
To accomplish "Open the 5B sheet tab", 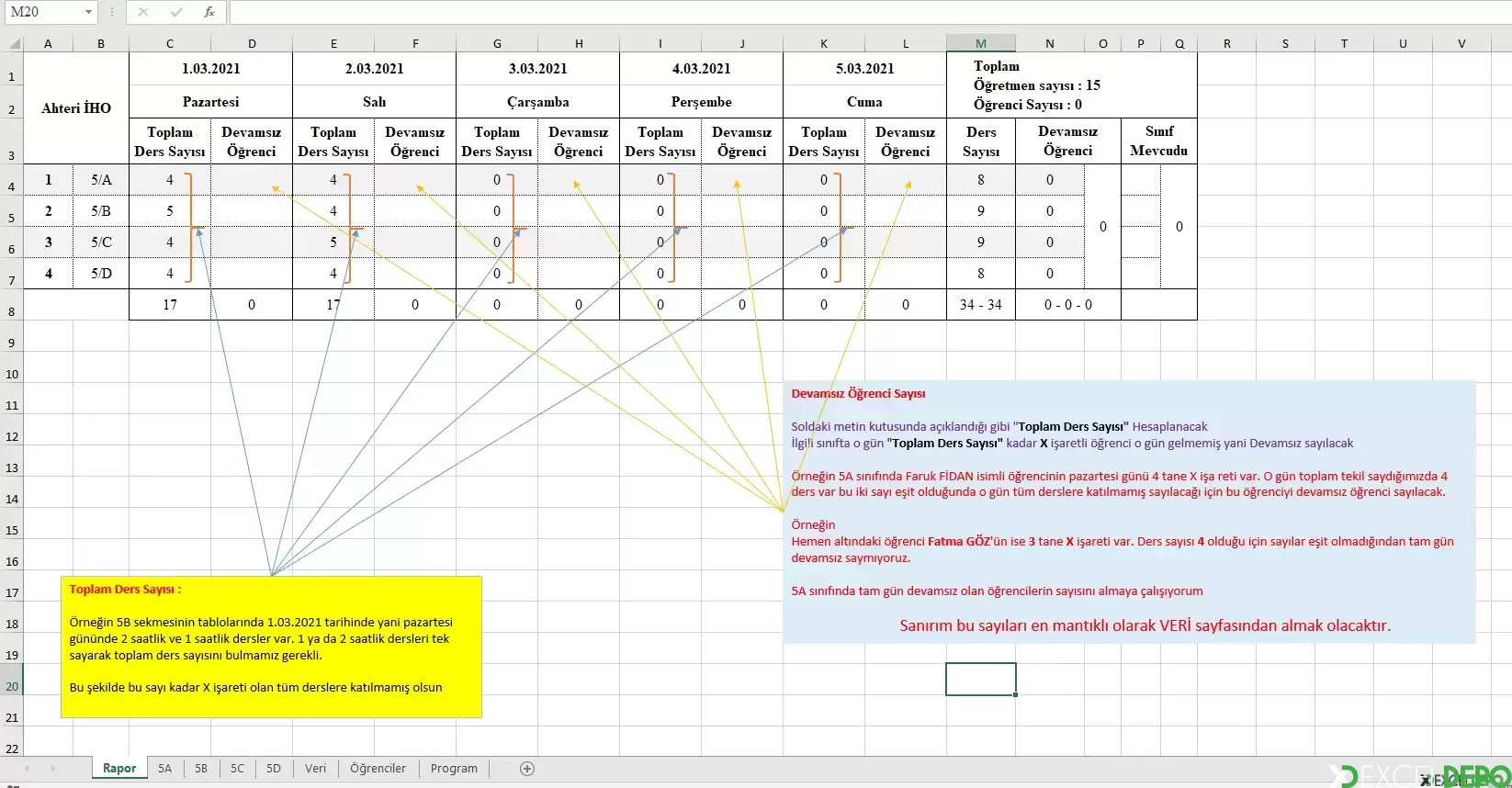I will coord(201,769).
